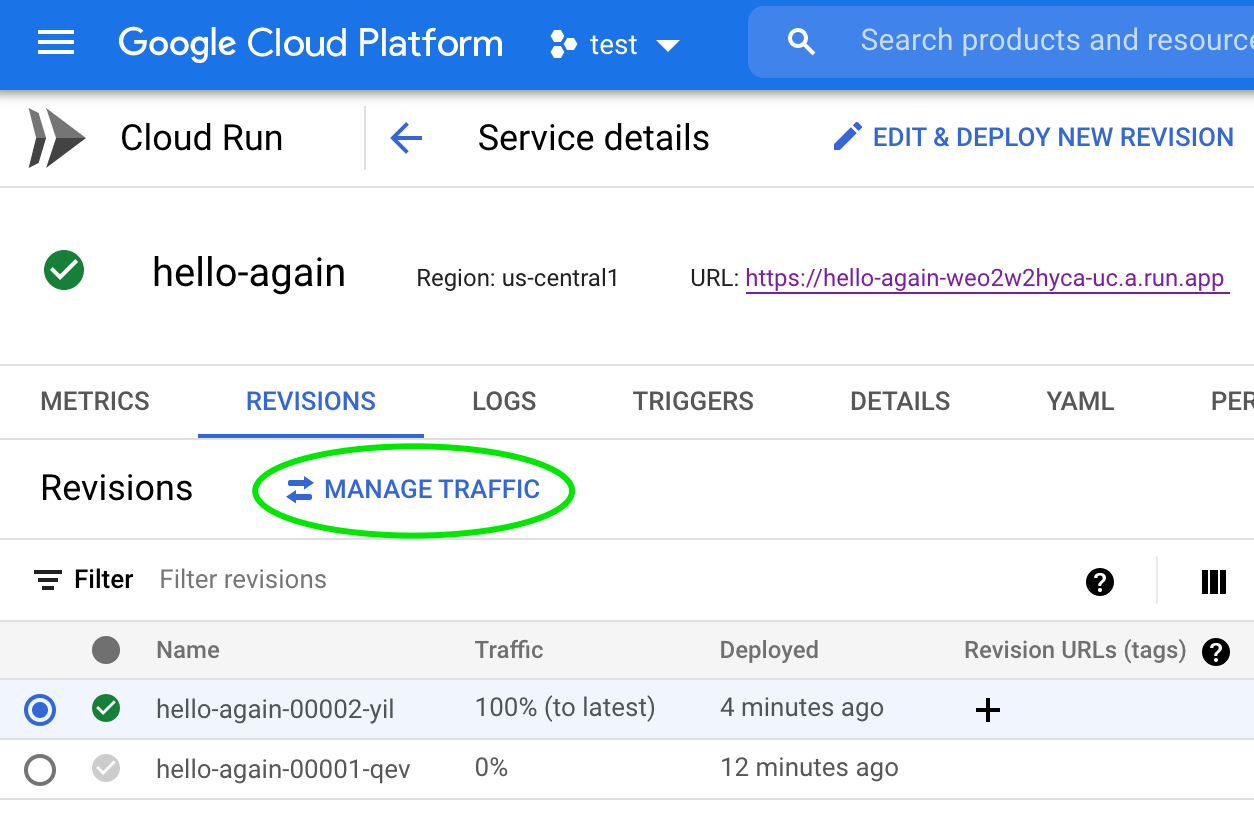
Task: Add a revision tag with the plus icon
Action: coord(987,710)
